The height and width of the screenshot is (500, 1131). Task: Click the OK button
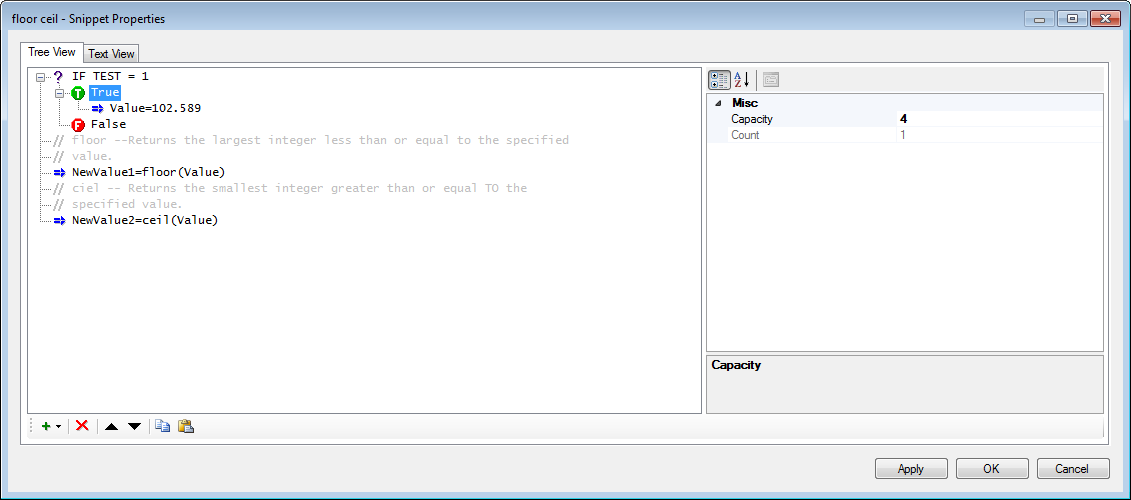(991, 469)
